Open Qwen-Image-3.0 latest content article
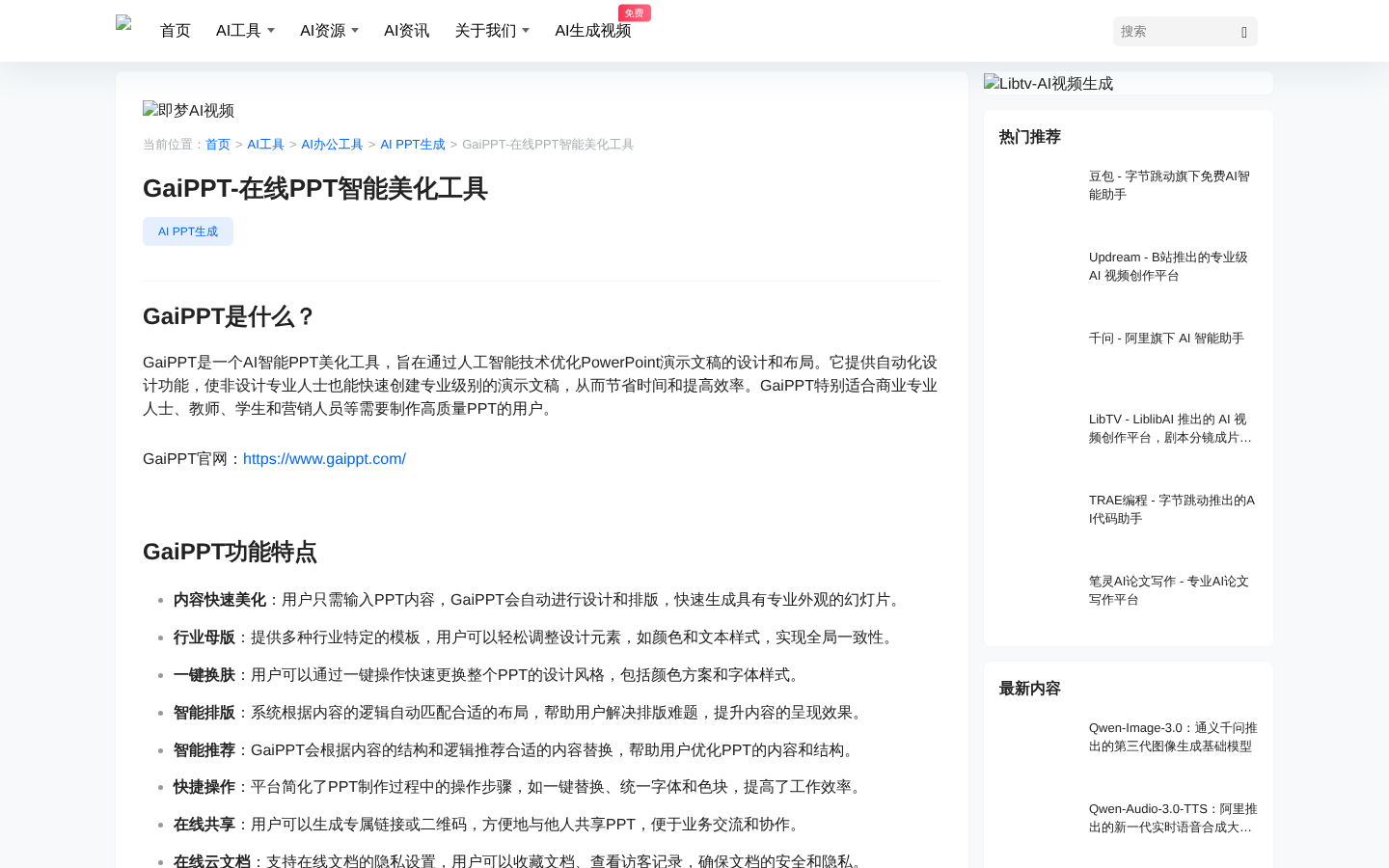1389x868 pixels. (x=1172, y=737)
